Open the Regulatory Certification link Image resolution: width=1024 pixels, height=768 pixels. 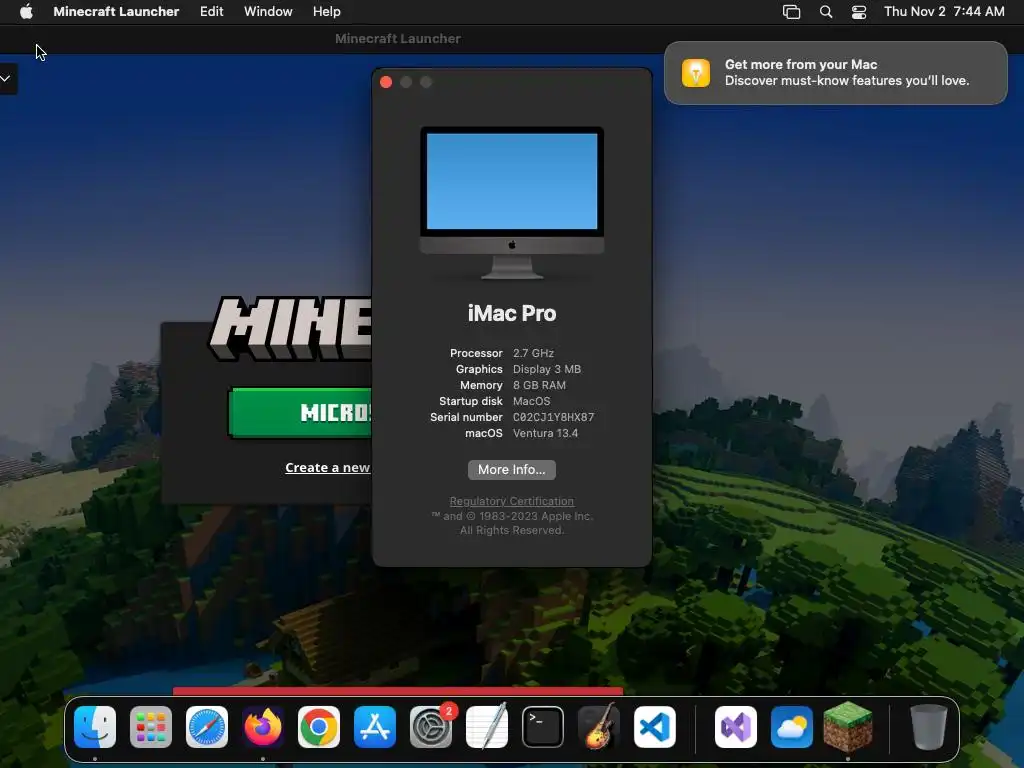point(512,501)
